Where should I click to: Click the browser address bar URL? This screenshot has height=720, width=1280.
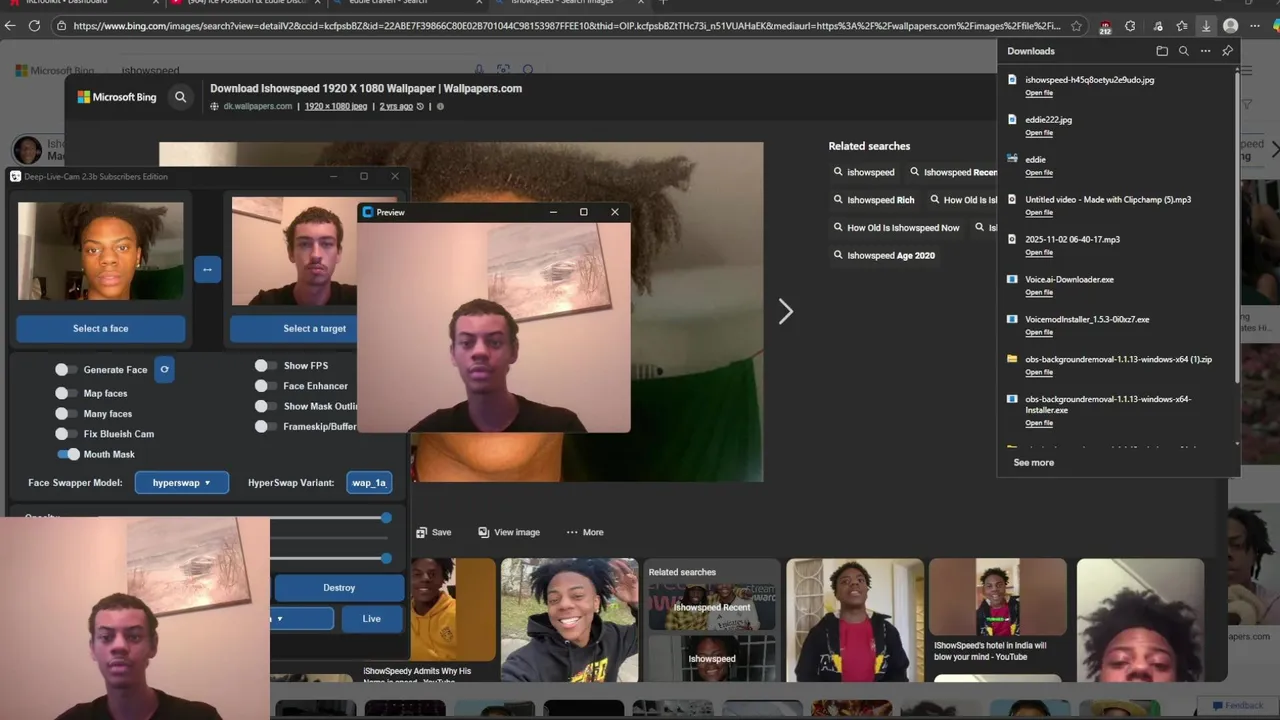point(567,26)
